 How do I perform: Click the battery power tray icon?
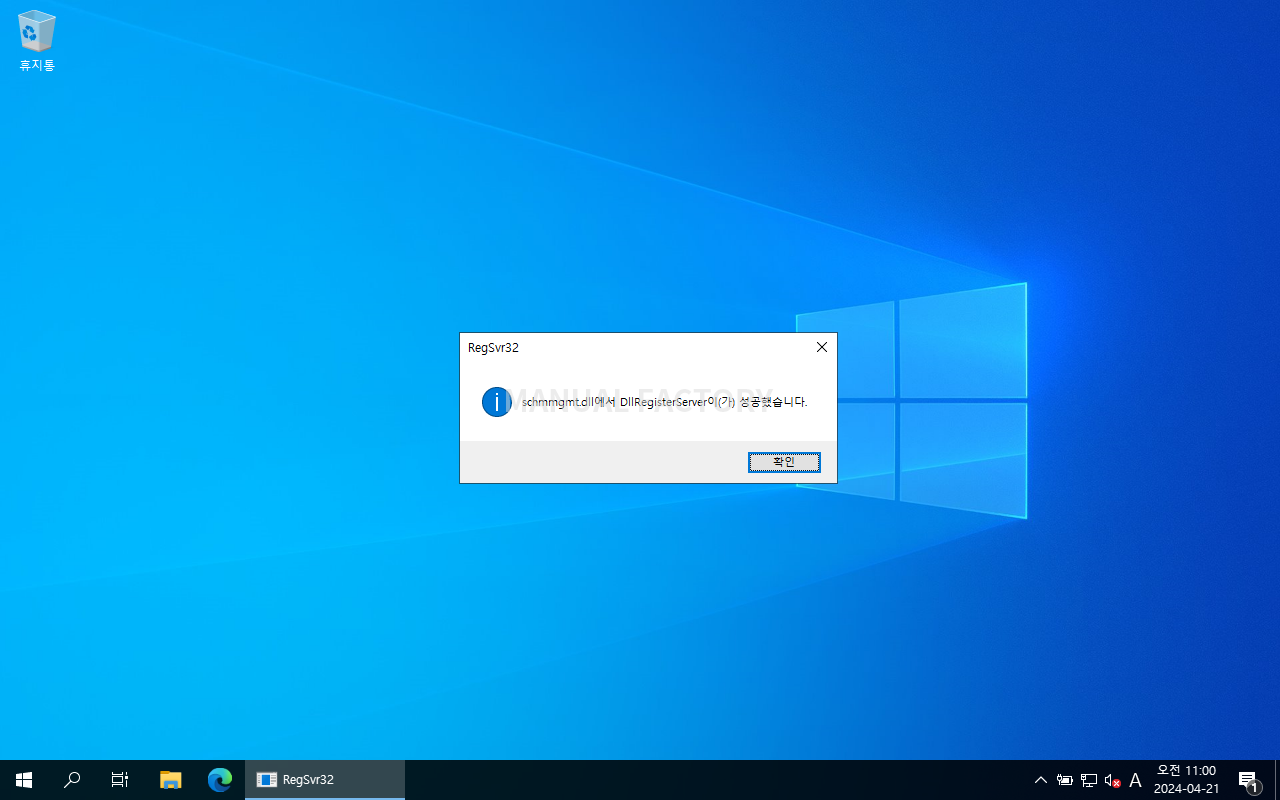click(x=1065, y=780)
